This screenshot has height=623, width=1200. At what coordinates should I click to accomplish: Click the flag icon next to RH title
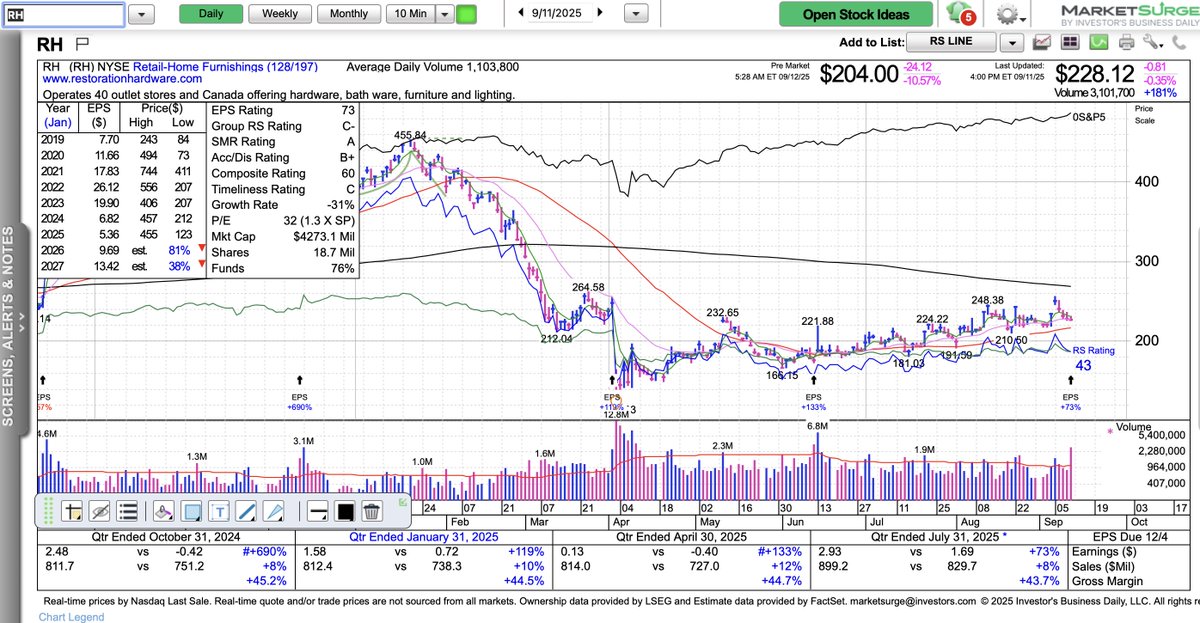(83, 43)
